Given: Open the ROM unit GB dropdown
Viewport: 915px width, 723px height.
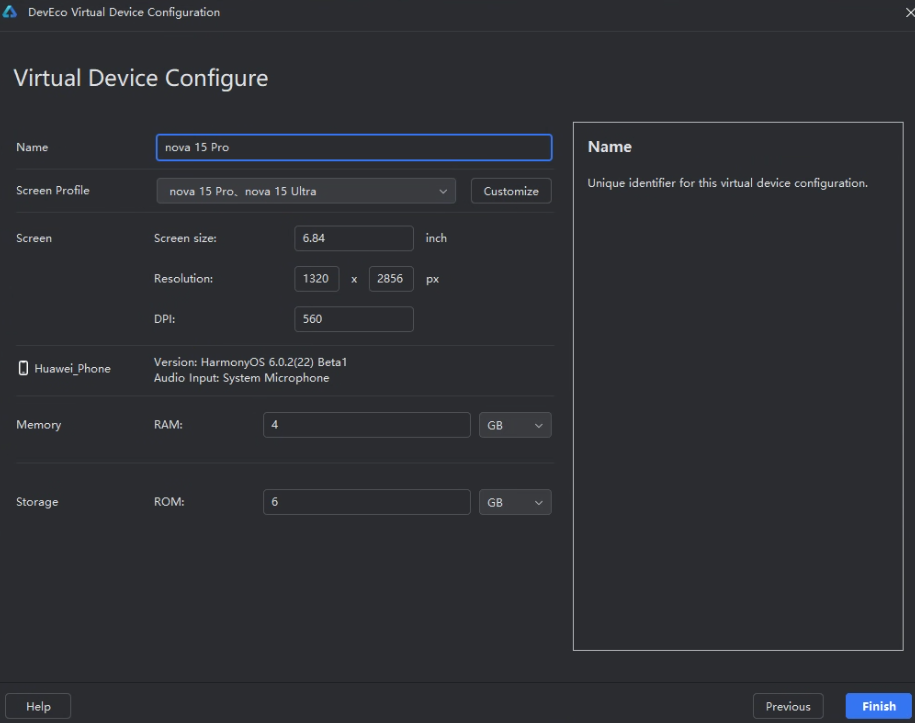Looking at the screenshot, I should (515, 502).
